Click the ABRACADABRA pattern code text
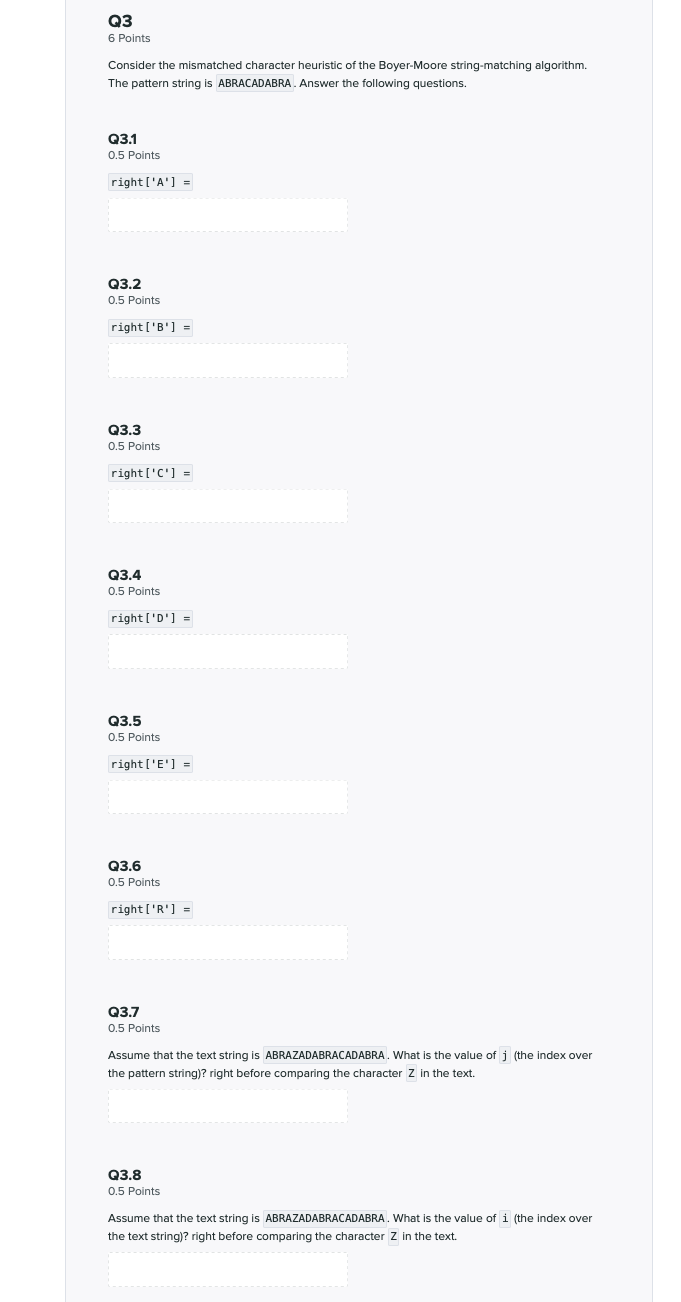This screenshot has height=1302, width=681. tap(255, 83)
